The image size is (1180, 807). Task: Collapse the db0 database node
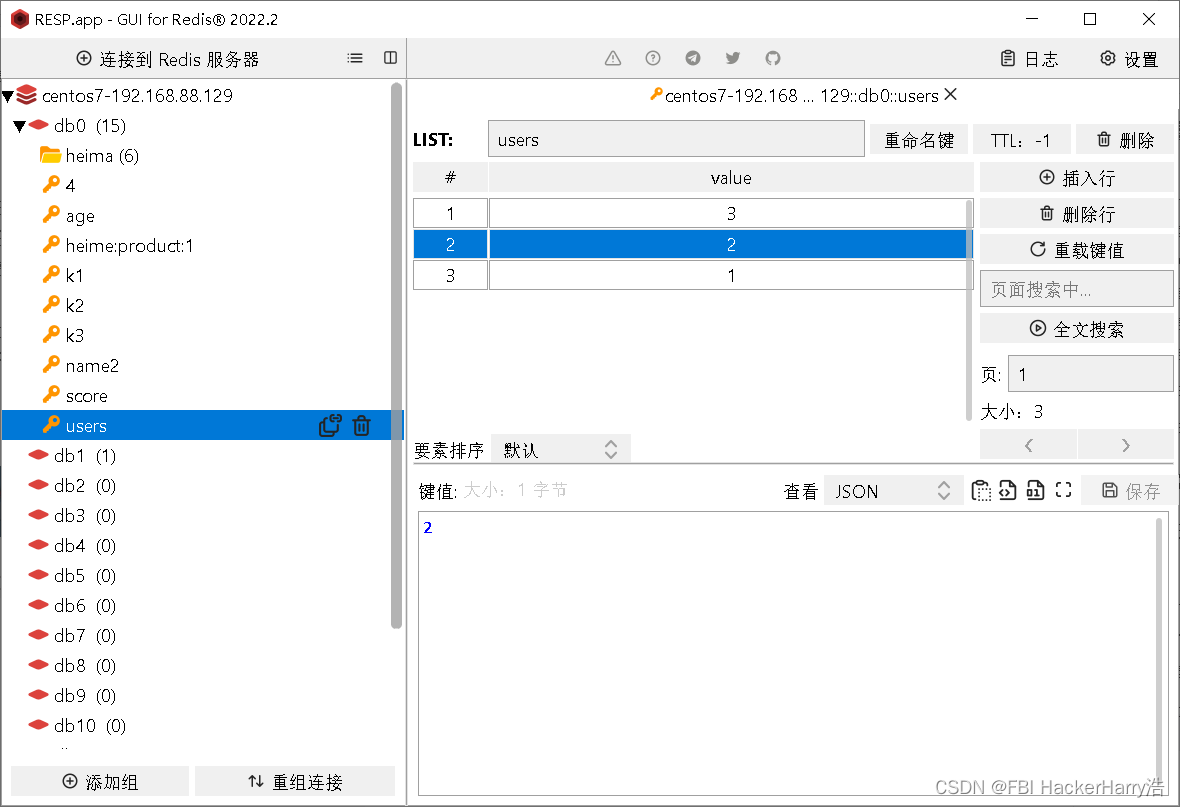(18, 125)
